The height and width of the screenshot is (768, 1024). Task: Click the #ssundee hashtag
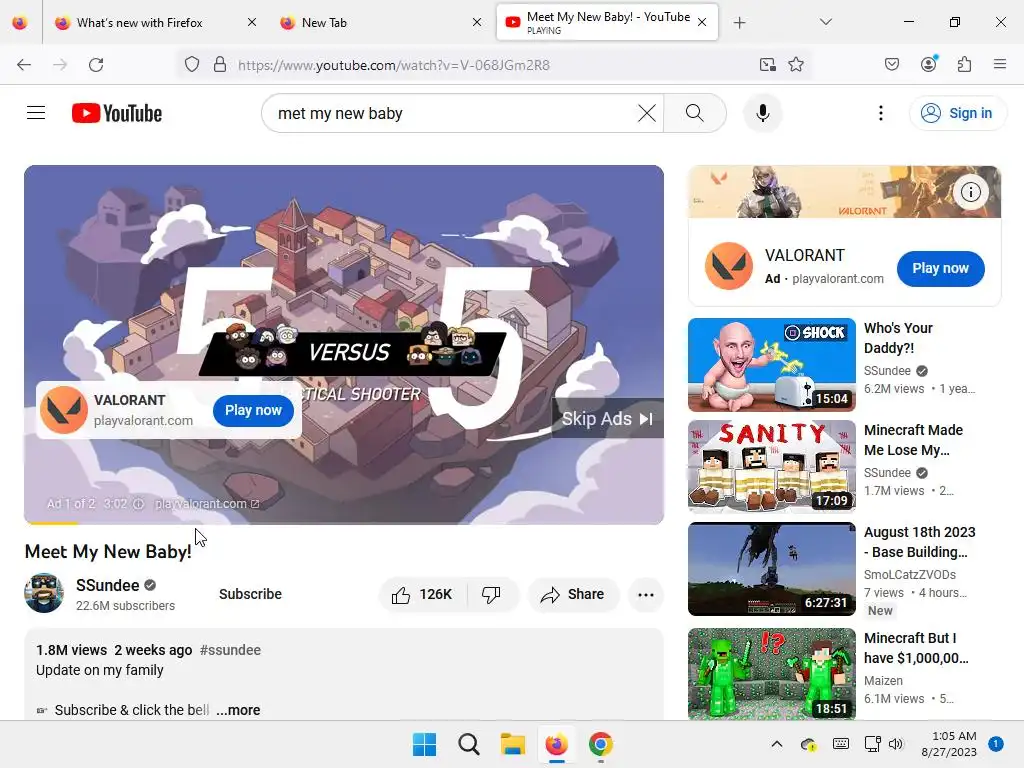pyautogui.click(x=230, y=650)
